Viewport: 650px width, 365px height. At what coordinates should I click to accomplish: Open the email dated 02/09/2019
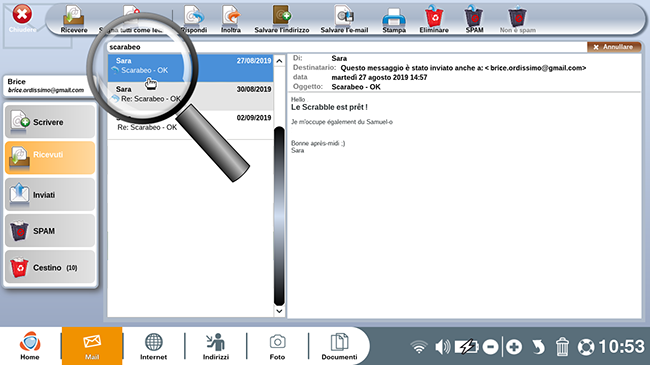[190, 125]
